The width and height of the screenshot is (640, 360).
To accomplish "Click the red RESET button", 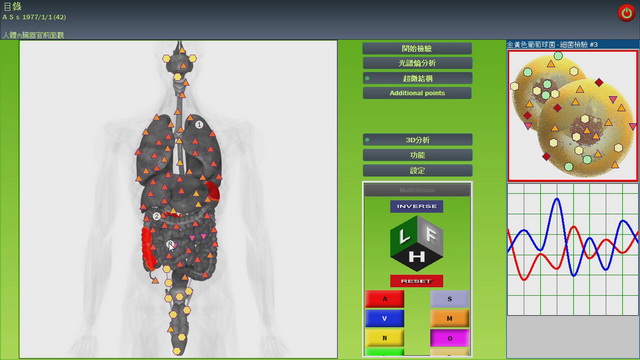I will click(416, 281).
